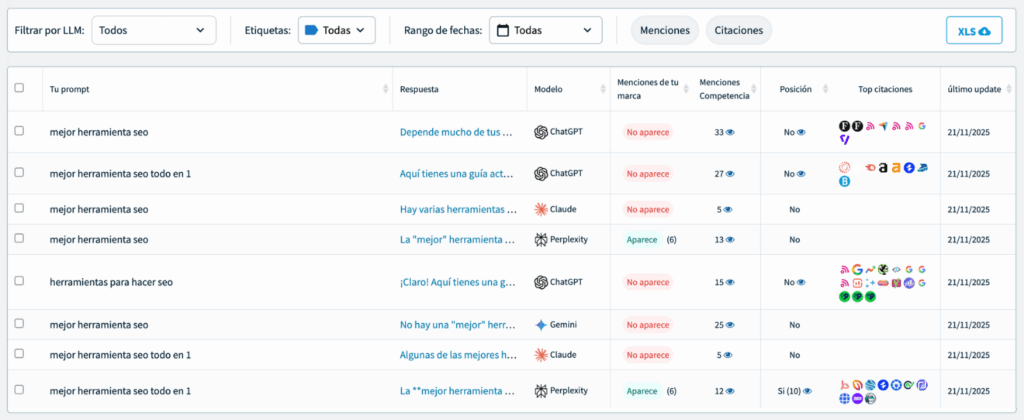
Task: View the 13 competitor mentions eye icon
Action: point(730,240)
